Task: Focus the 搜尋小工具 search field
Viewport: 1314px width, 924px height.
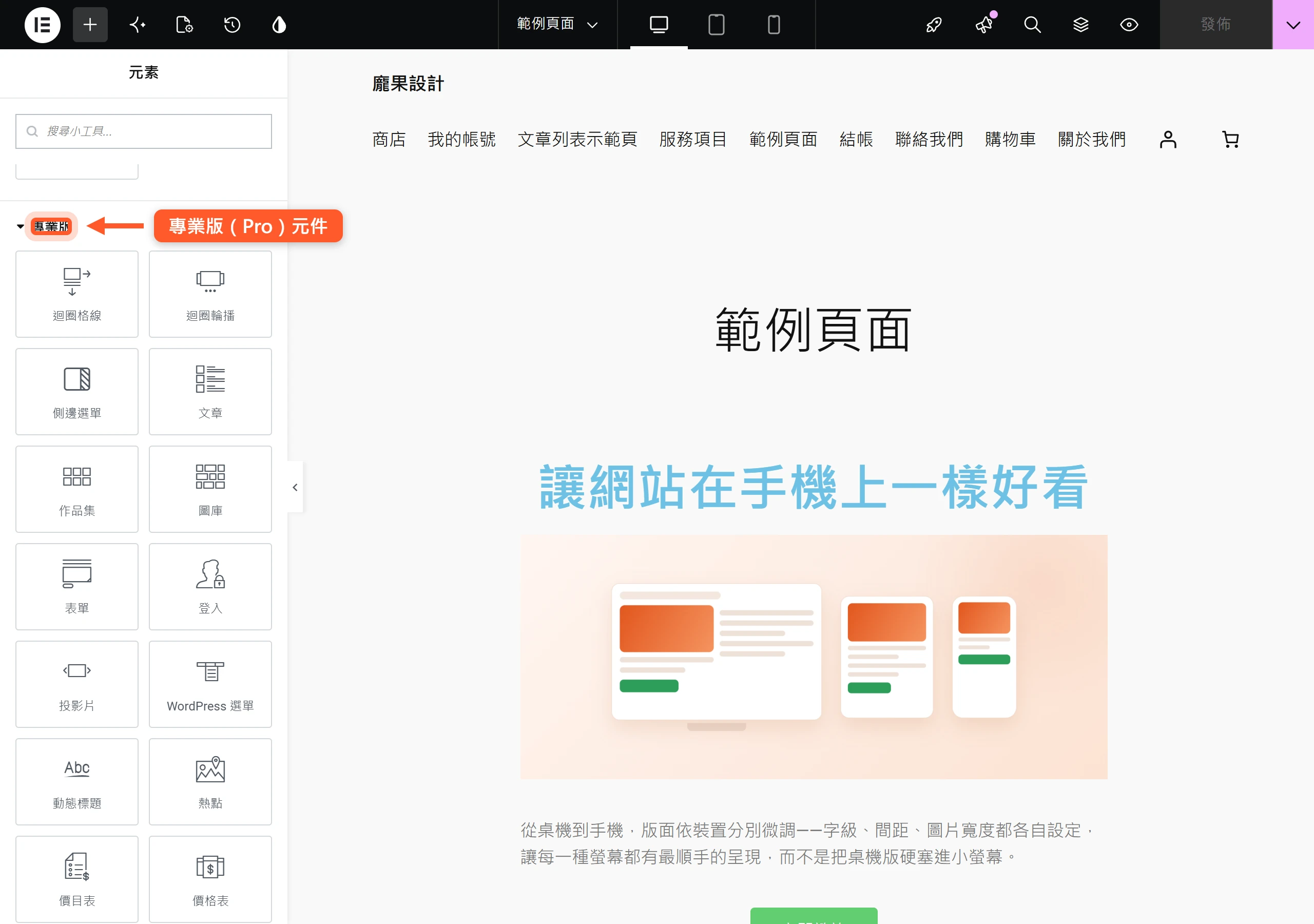Action: click(x=144, y=131)
